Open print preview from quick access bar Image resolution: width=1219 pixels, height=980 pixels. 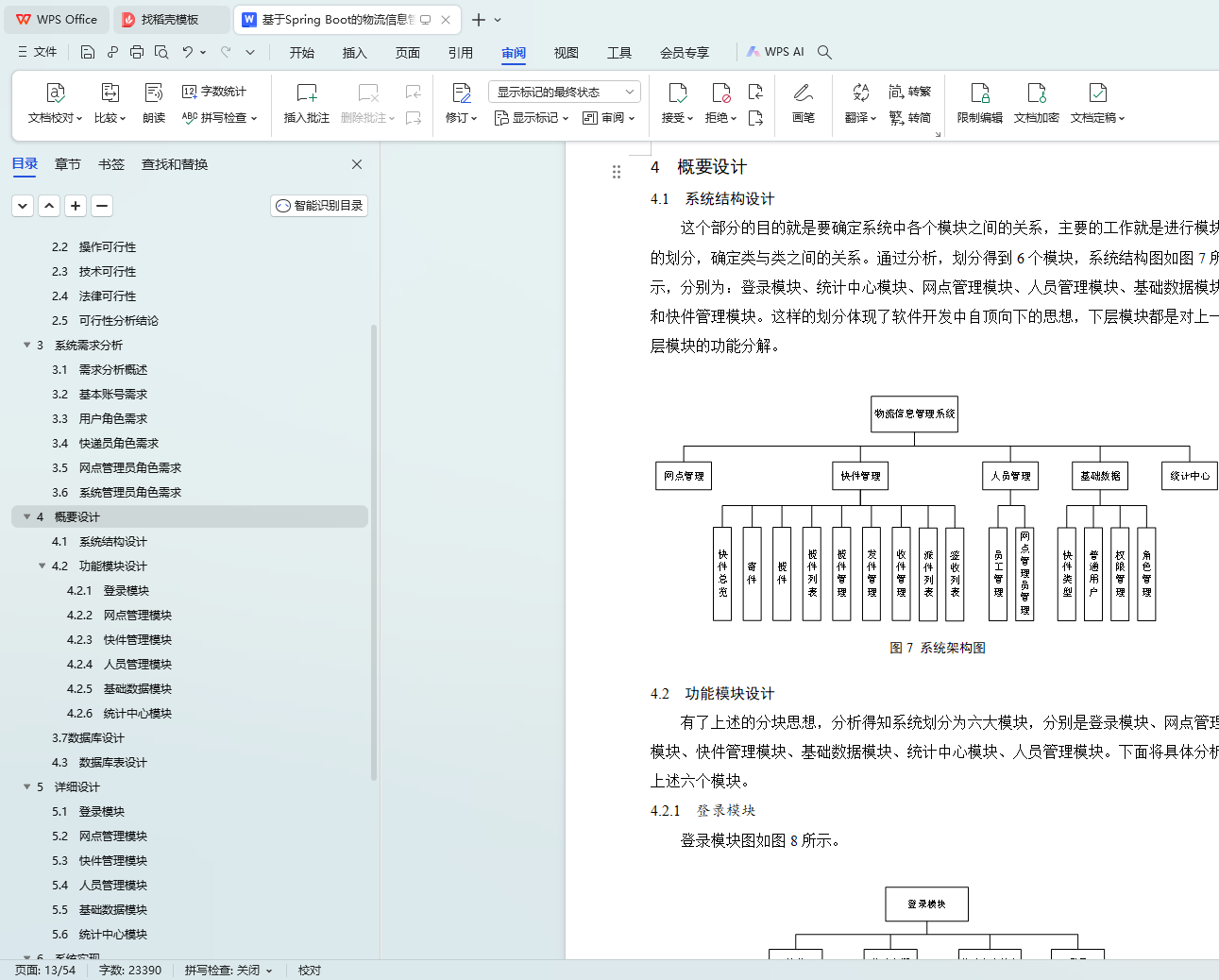click(x=161, y=52)
